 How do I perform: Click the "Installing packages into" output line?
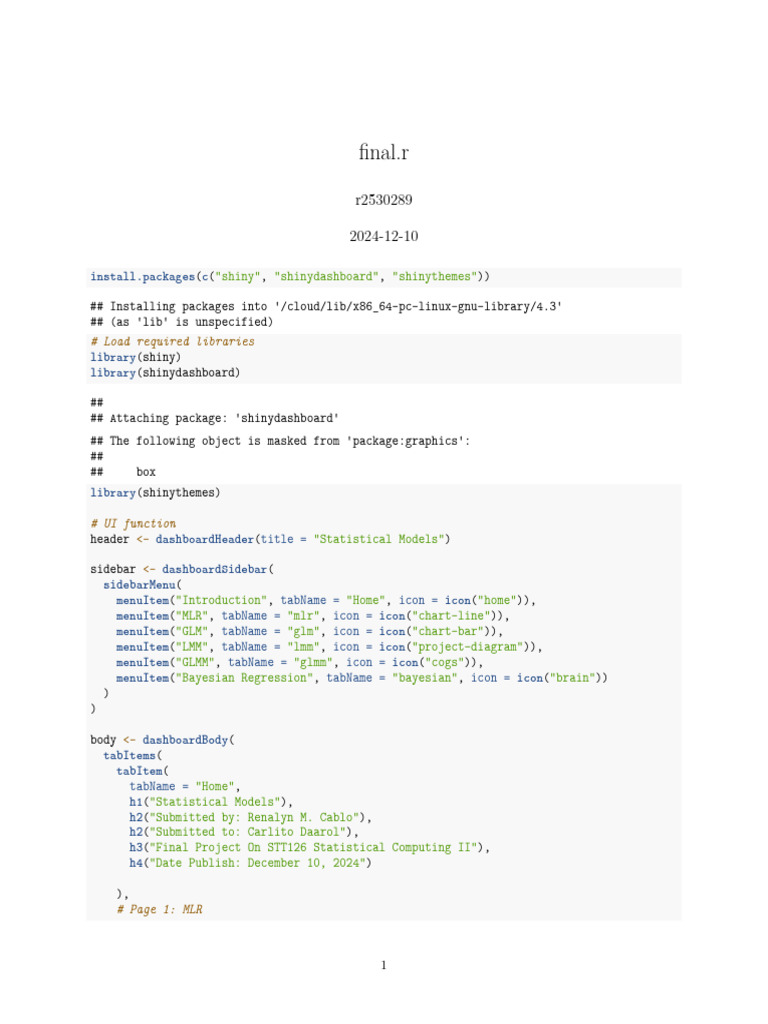point(325,307)
